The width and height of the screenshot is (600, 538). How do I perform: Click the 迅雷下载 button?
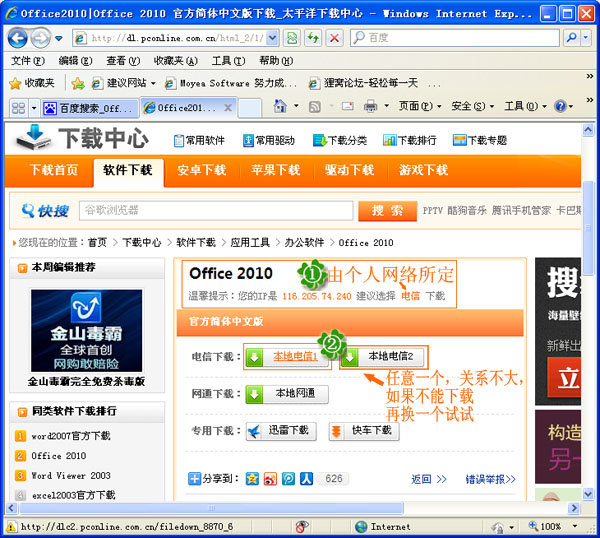(281, 431)
